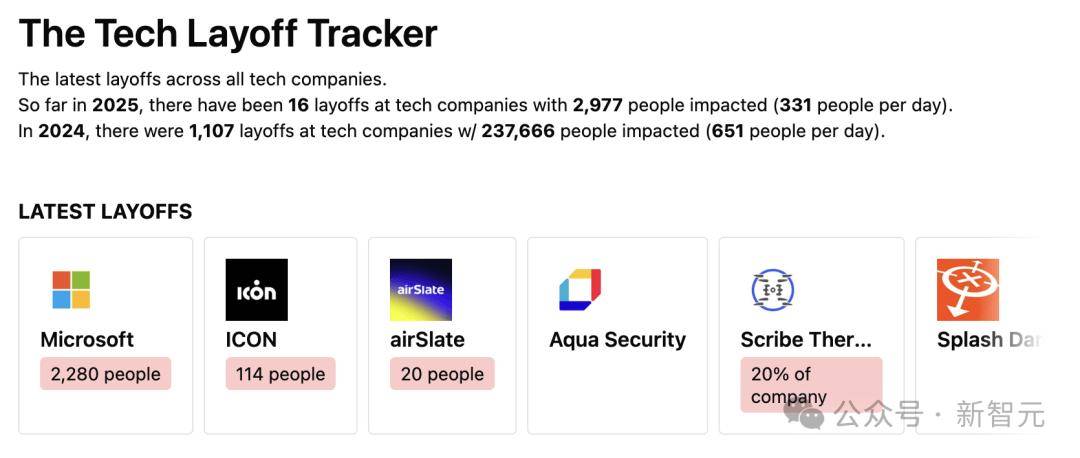Open the Microsoft company name link
The height and width of the screenshot is (458, 1080).
pos(87,340)
